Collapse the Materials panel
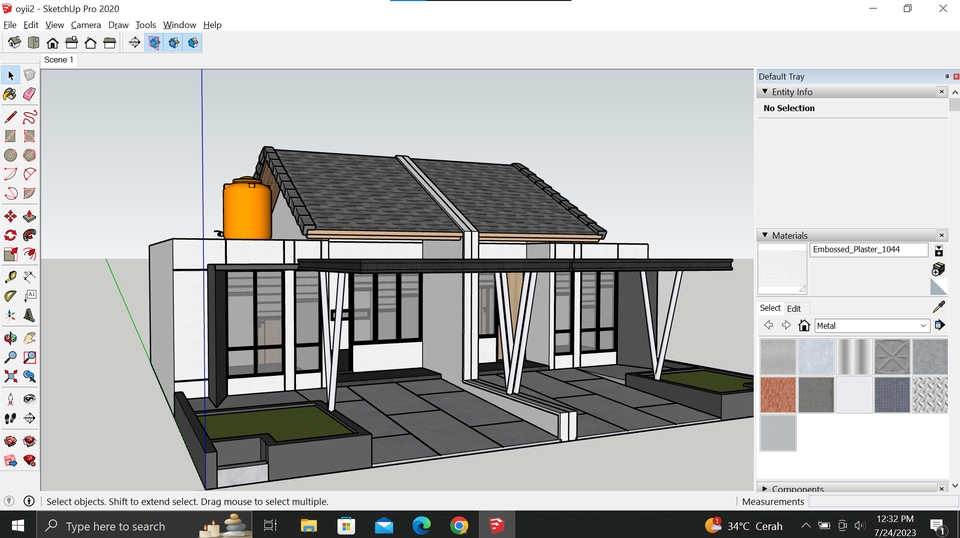Screen dimensions: 960x538 tap(765, 235)
